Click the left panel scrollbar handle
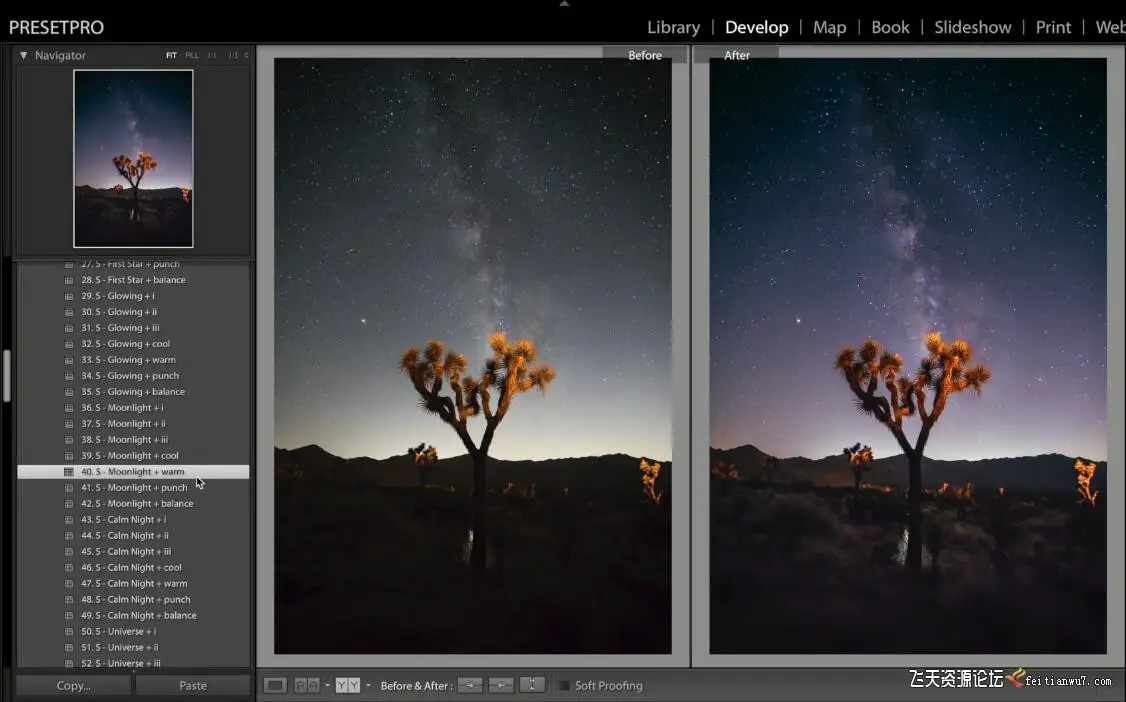This screenshot has width=1126, height=702. (7, 375)
